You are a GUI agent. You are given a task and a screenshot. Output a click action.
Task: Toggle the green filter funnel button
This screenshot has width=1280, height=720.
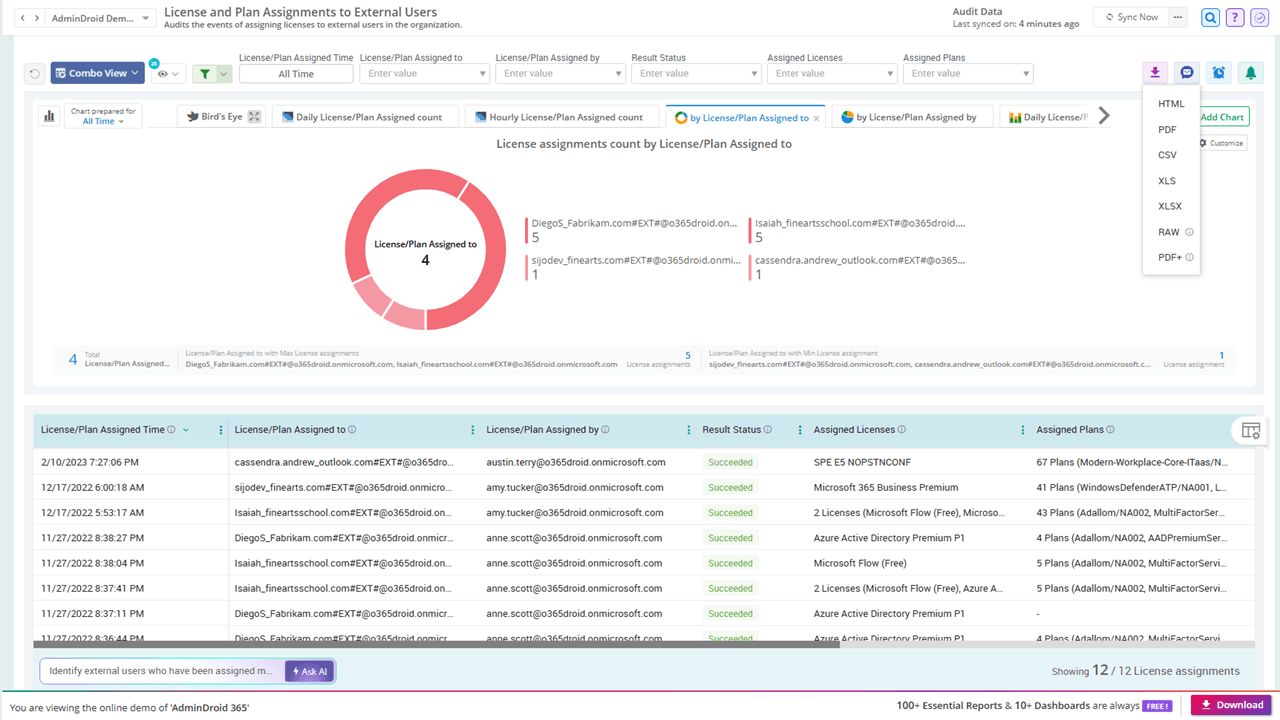pyautogui.click(x=205, y=73)
